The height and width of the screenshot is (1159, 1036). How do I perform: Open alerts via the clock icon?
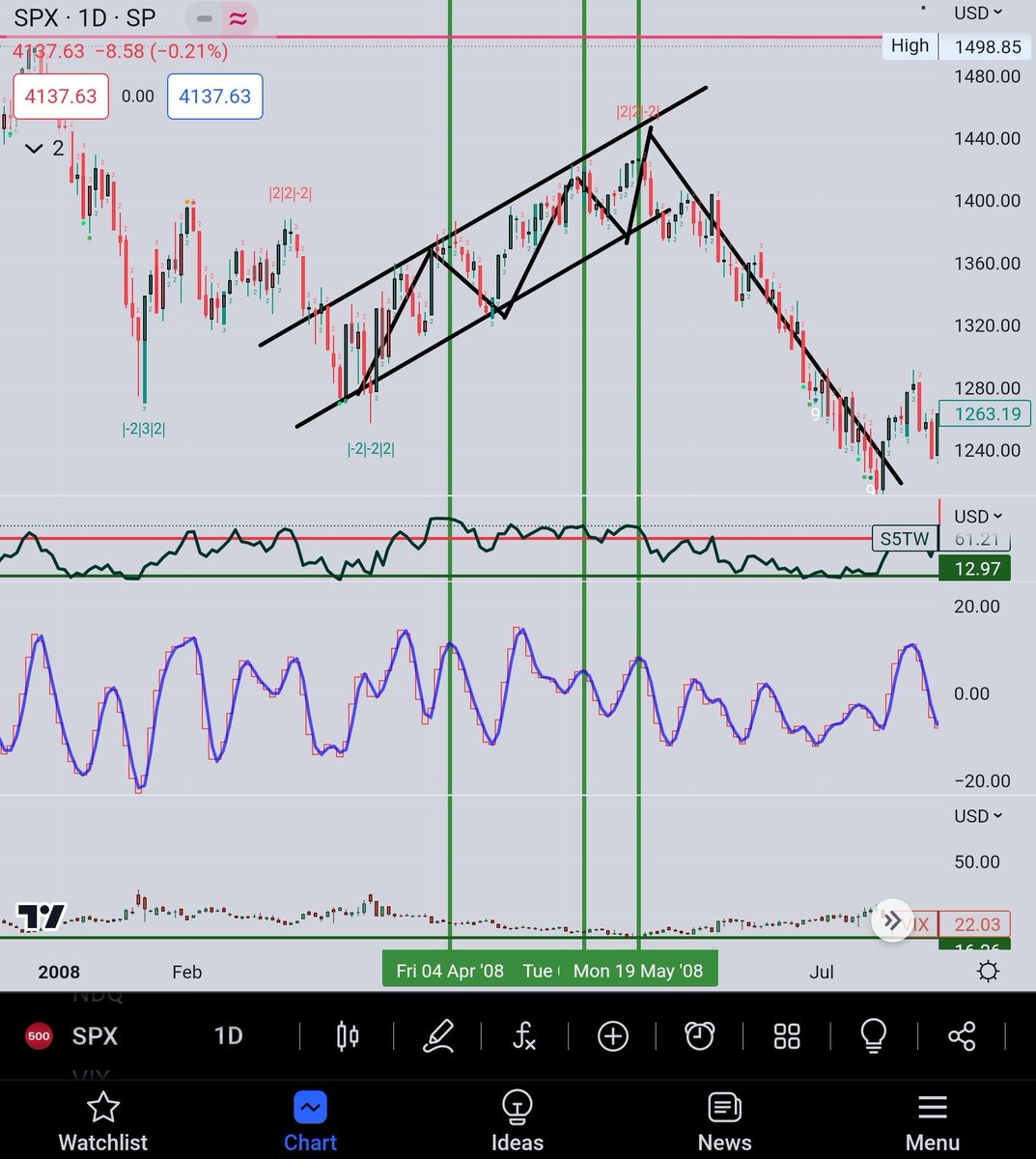(699, 1035)
